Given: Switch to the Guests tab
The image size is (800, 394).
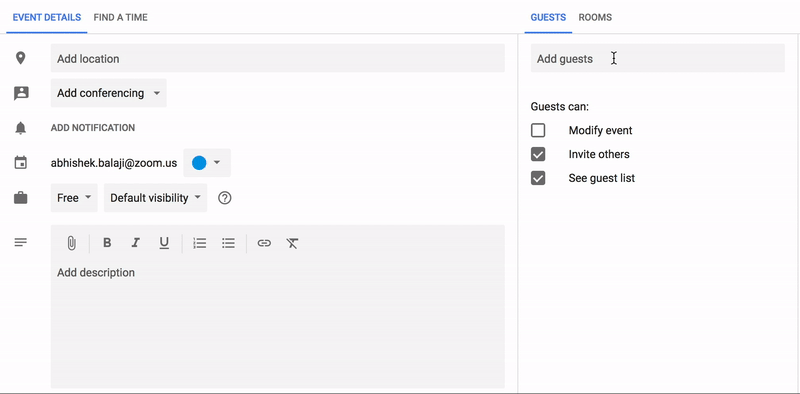Looking at the screenshot, I should (548, 17).
